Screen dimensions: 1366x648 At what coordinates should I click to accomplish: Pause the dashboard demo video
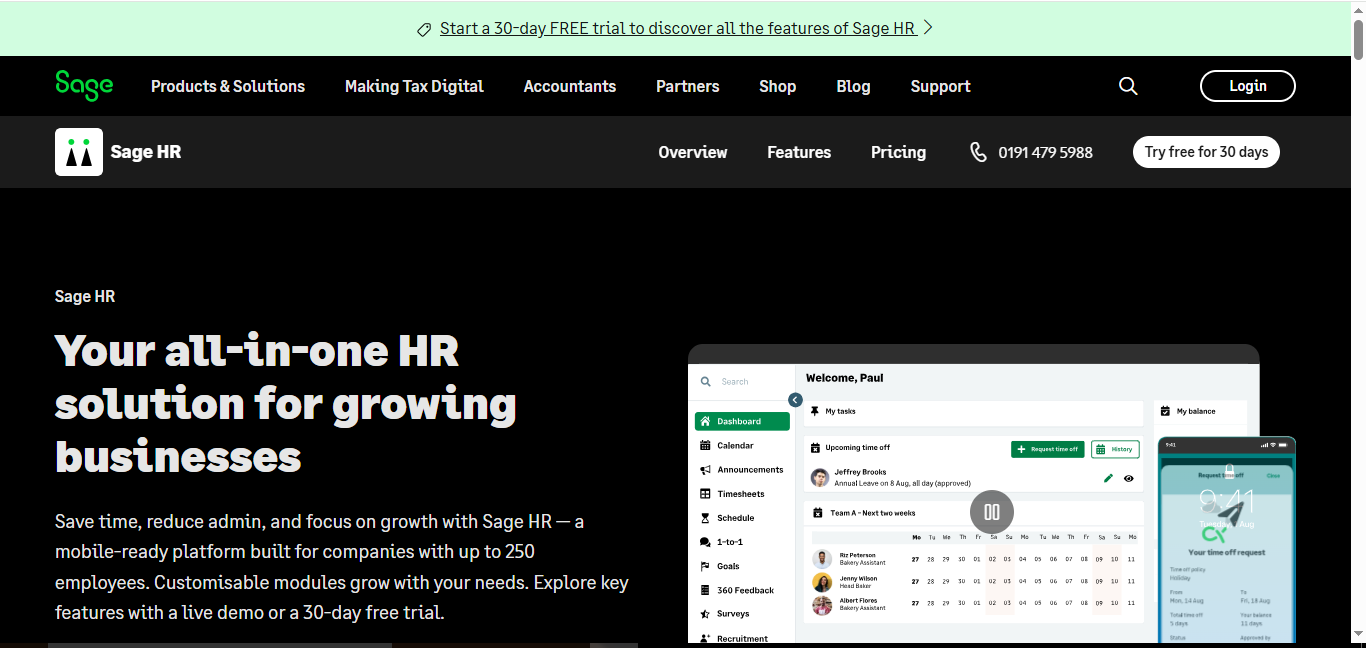coord(991,512)
